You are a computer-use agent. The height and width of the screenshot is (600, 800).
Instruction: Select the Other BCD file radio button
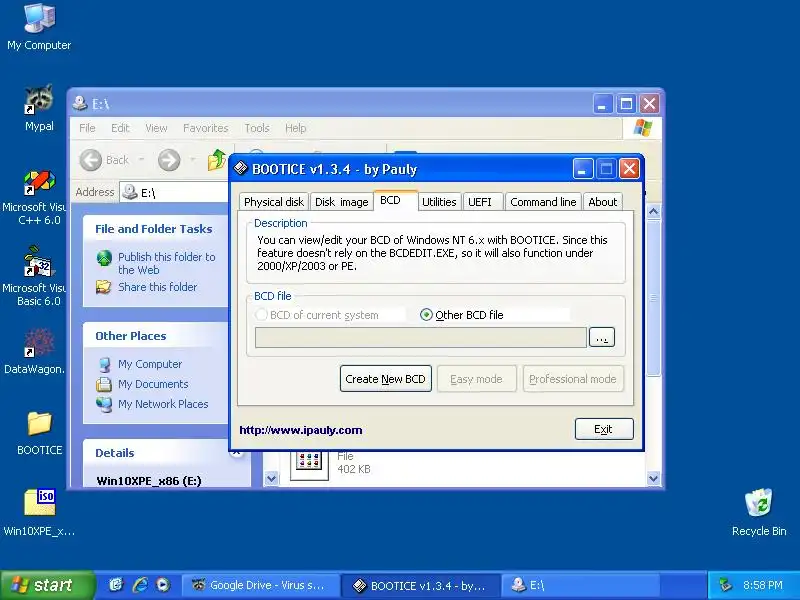pos(426,315)
